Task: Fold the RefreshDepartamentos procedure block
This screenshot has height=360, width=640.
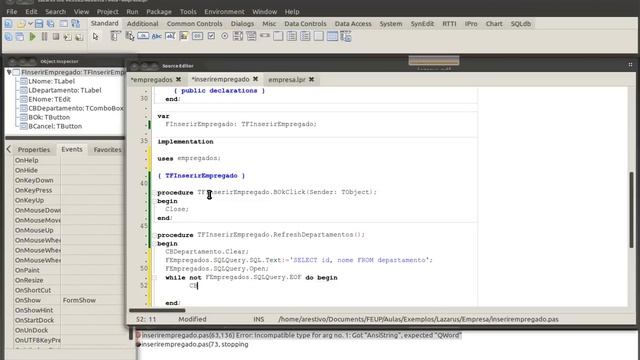Action: (154, 235)
